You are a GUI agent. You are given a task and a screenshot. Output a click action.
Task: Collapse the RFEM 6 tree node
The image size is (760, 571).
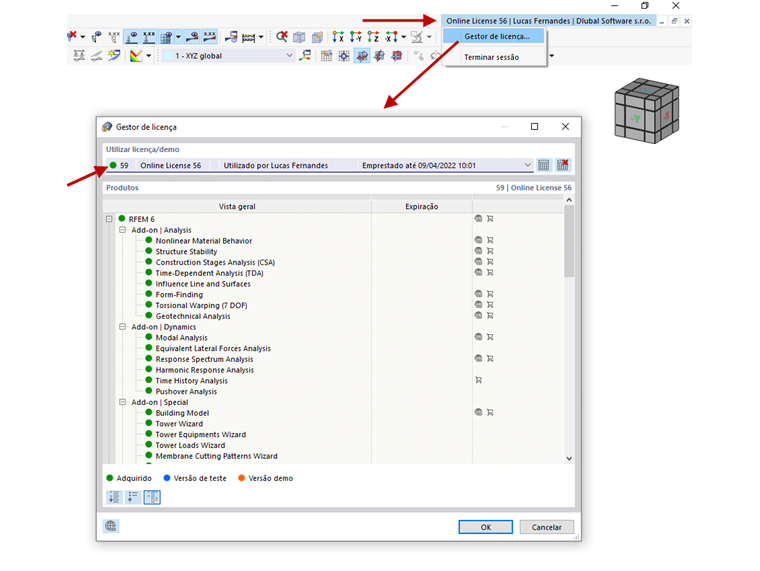pos(110,219)
